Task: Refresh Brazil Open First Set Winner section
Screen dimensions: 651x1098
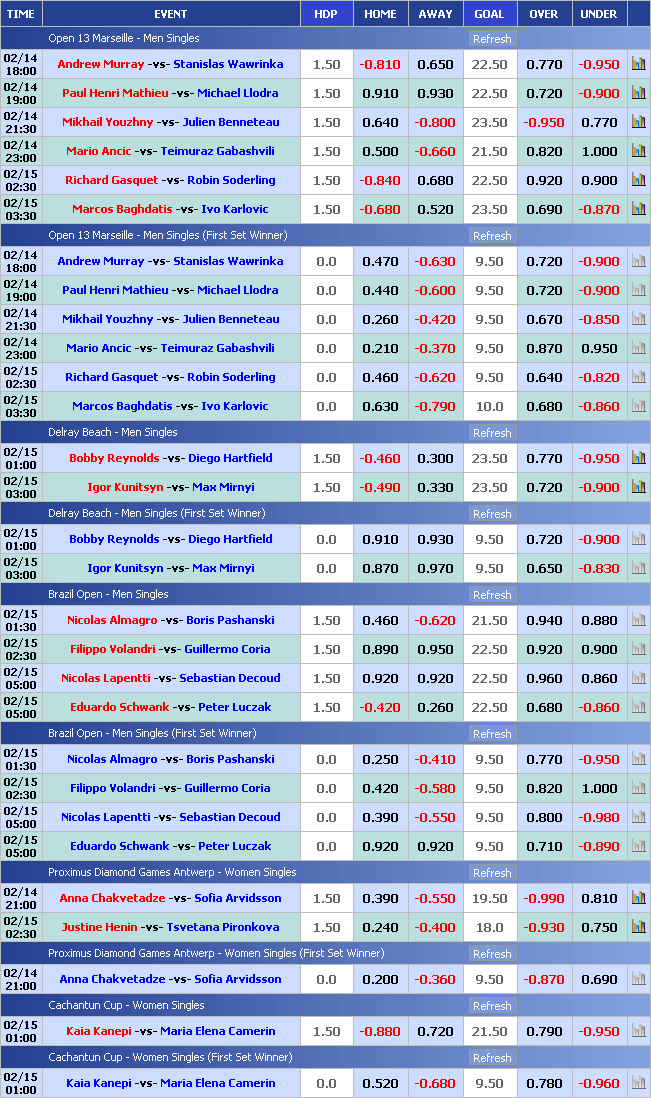Action: (x=492, y=734)
